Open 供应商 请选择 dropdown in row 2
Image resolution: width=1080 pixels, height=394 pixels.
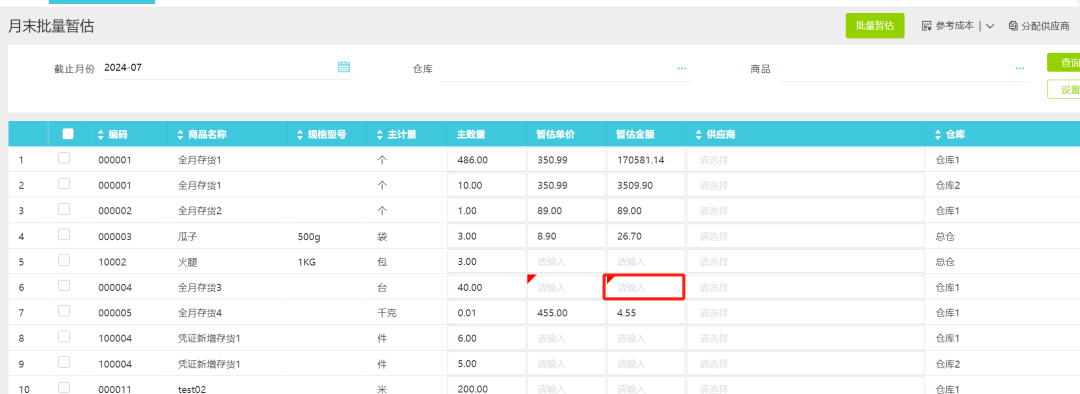click(806, 185)
